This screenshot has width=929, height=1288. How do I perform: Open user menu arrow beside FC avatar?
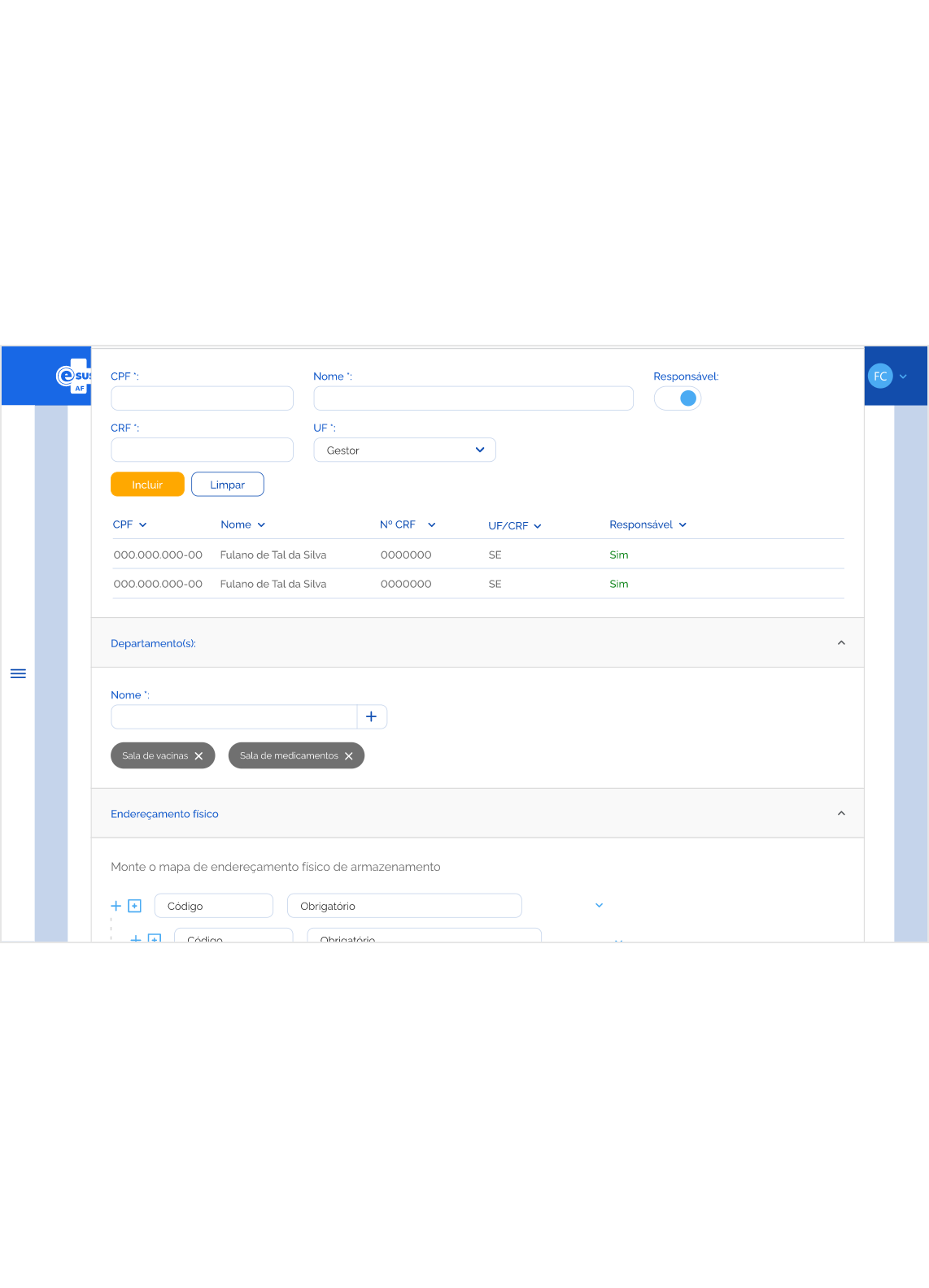tap(903, 376)
